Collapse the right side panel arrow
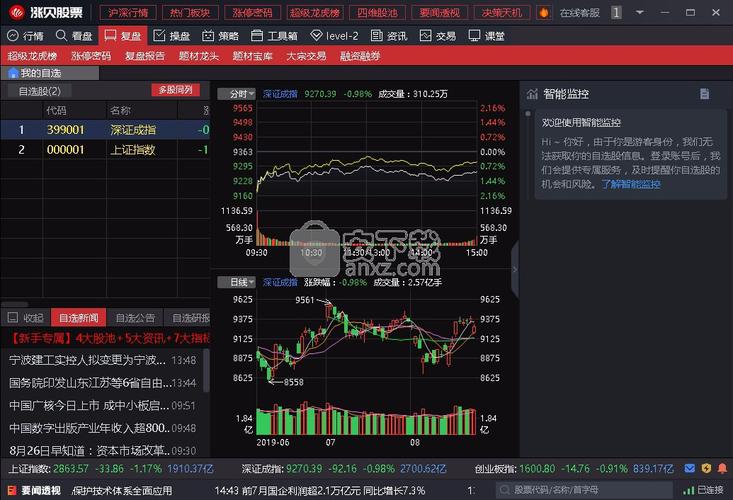This screenshot has width=733, height=500. [515, 269]
